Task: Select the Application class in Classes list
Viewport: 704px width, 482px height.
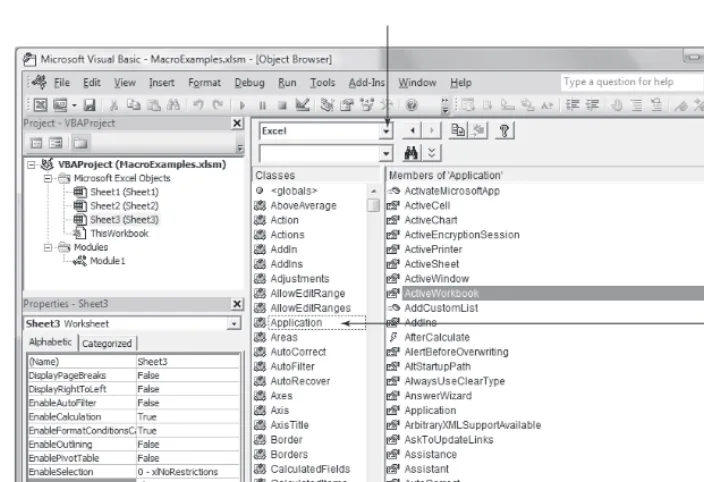Action: coord(296,323)
